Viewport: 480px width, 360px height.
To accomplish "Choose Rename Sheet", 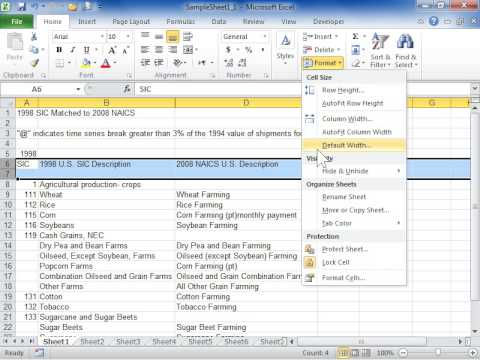I will tap(354, 197).
